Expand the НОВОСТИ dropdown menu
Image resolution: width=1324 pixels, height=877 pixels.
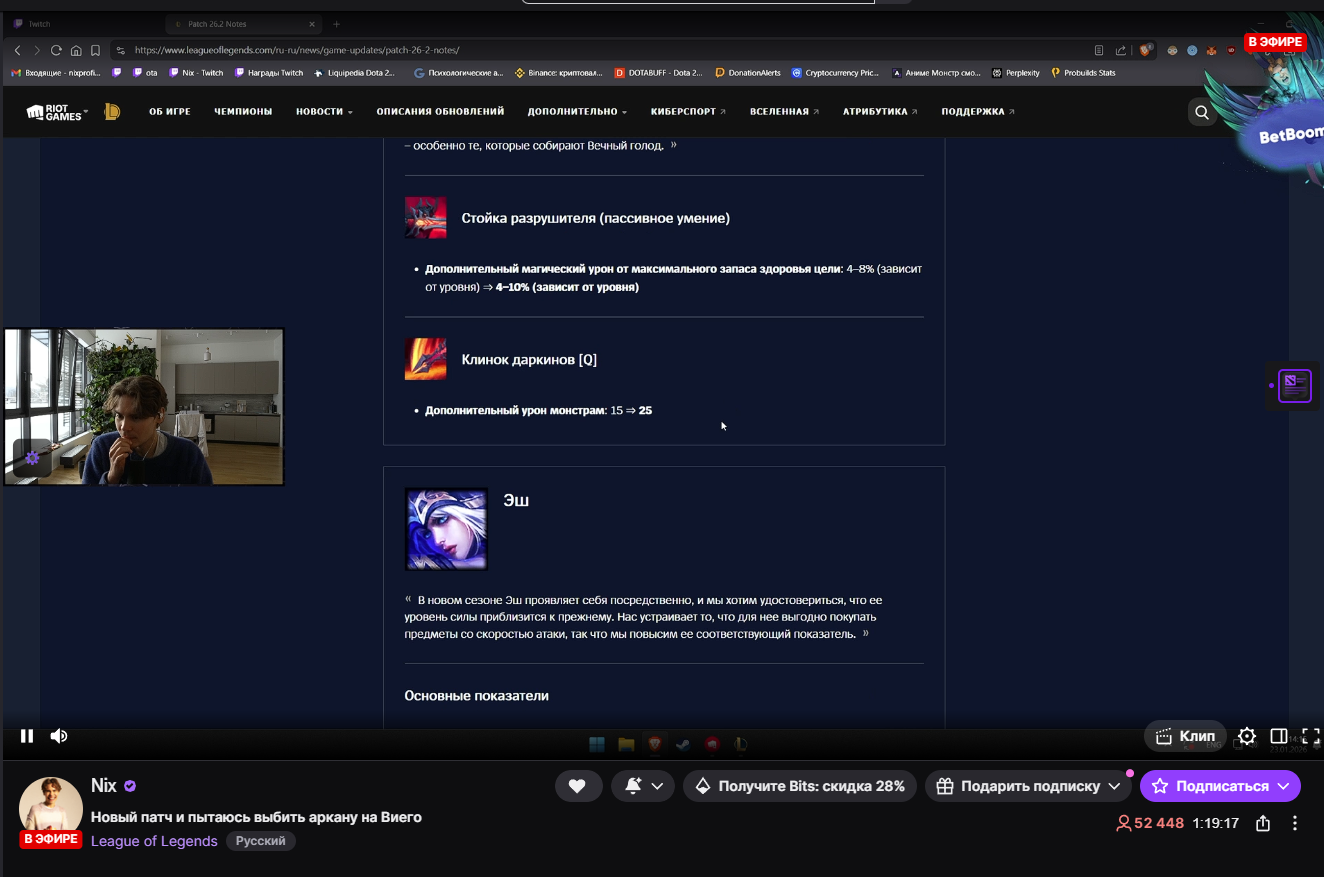point(324,112)
